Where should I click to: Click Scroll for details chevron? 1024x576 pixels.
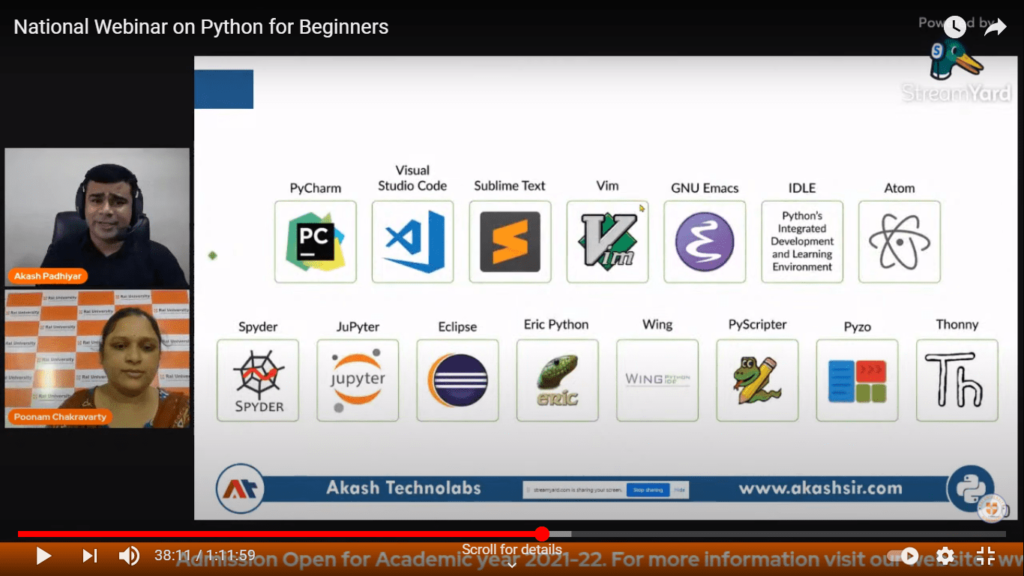click(511, 564)
